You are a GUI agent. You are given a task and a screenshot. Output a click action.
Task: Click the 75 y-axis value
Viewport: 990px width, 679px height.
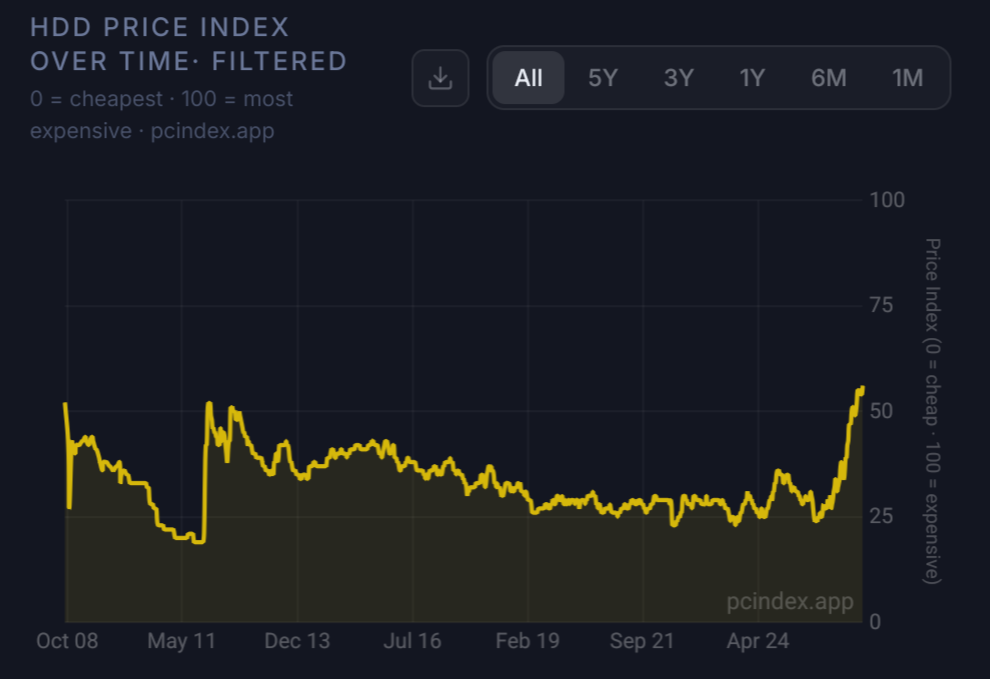coord(881,306)
